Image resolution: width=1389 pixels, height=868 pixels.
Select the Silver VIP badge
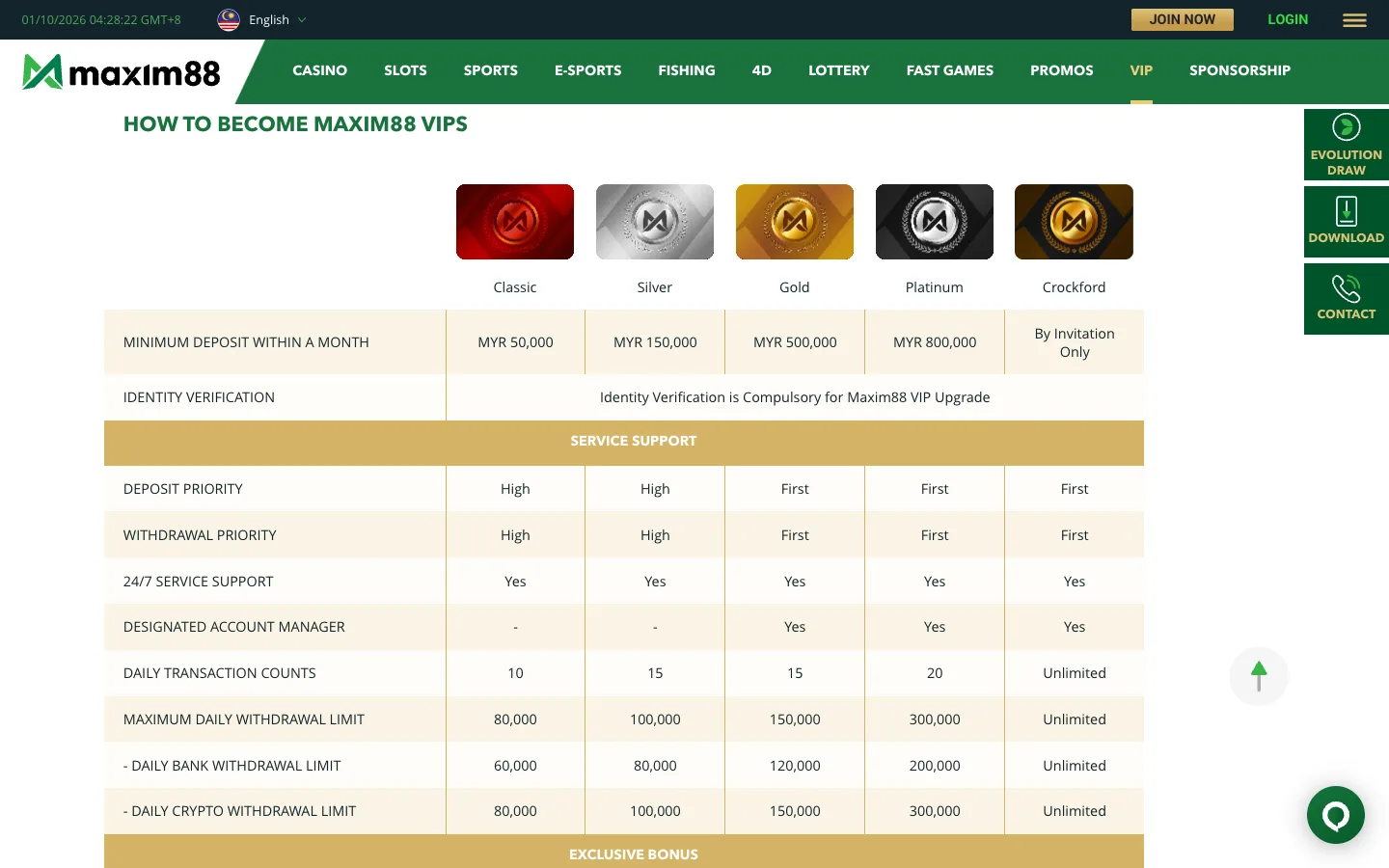click(x=655, y=222)
